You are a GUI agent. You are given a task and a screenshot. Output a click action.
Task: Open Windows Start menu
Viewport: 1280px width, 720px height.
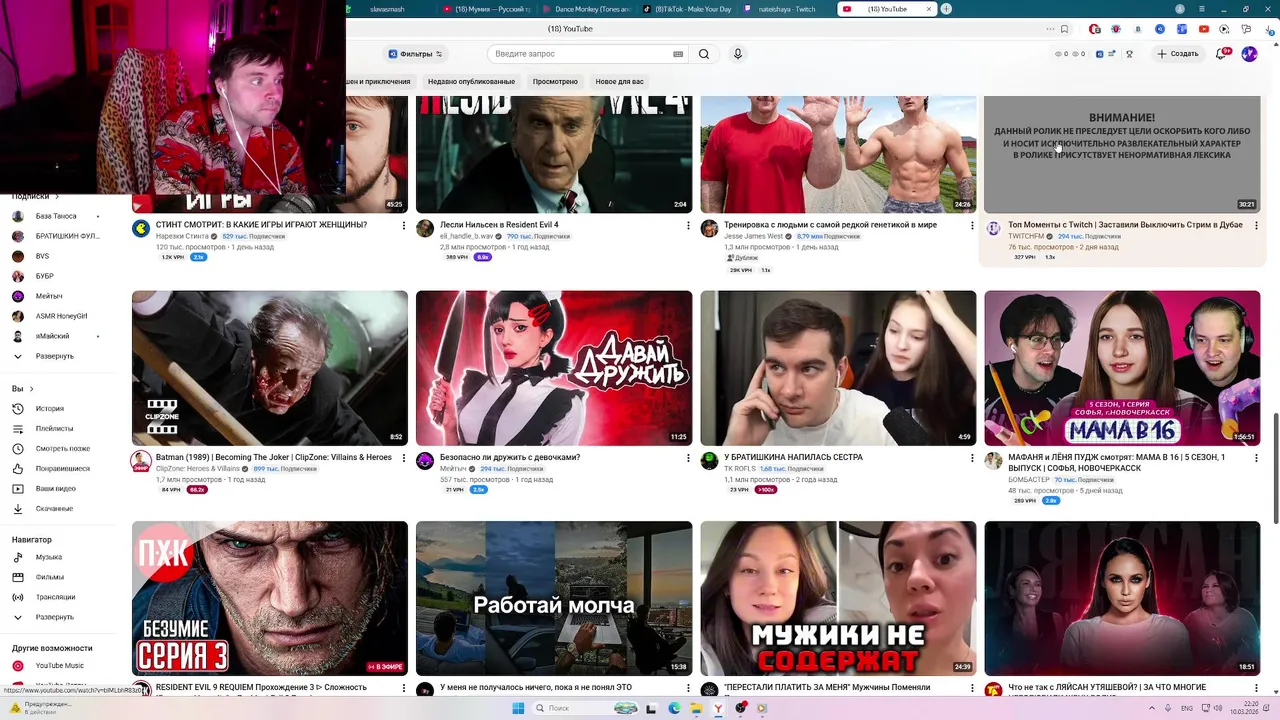coord(518,708)
